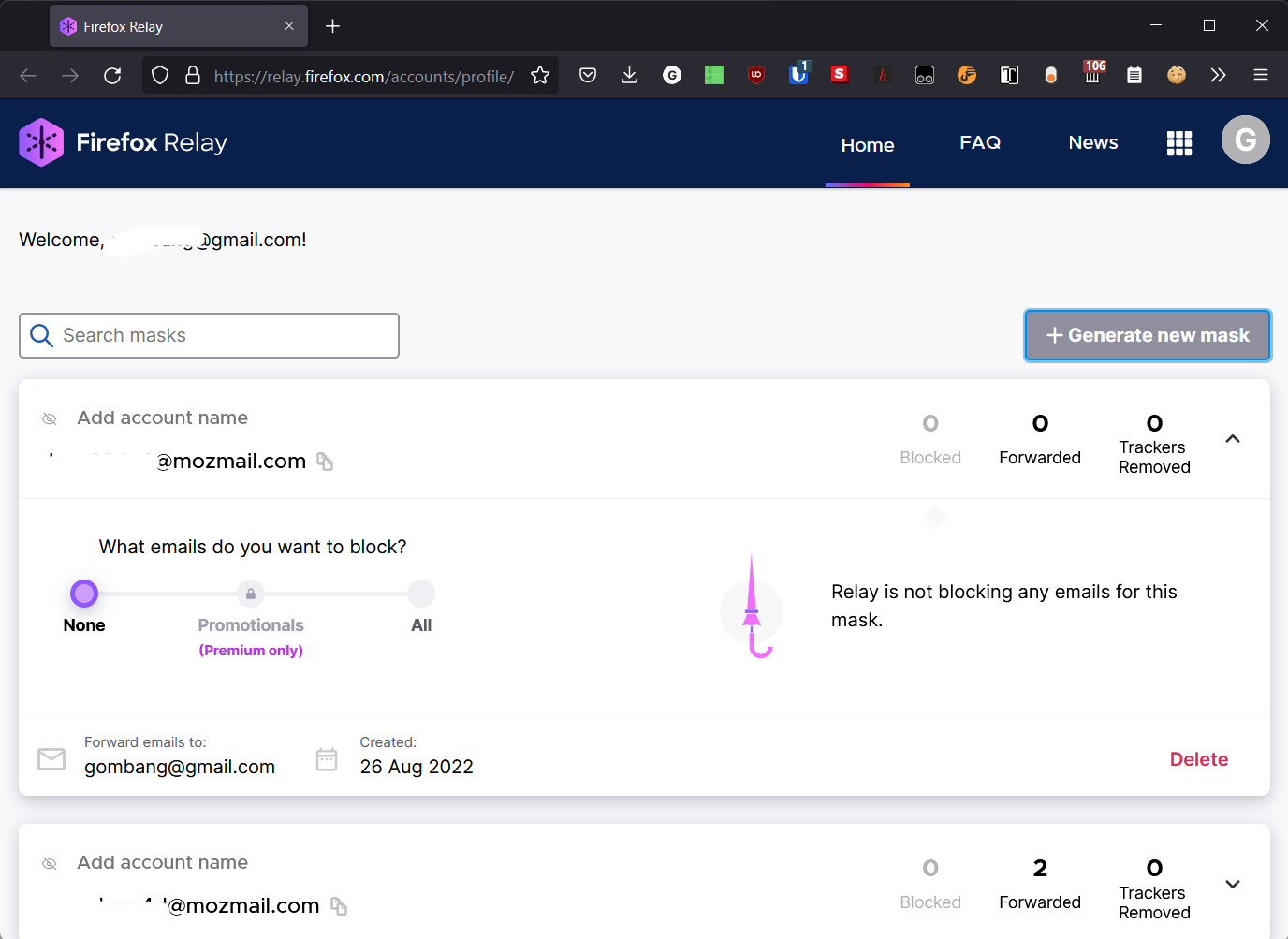Click the red S extension icon
The height and width of the screenshot is (939, 1288).
pos(840,74)
